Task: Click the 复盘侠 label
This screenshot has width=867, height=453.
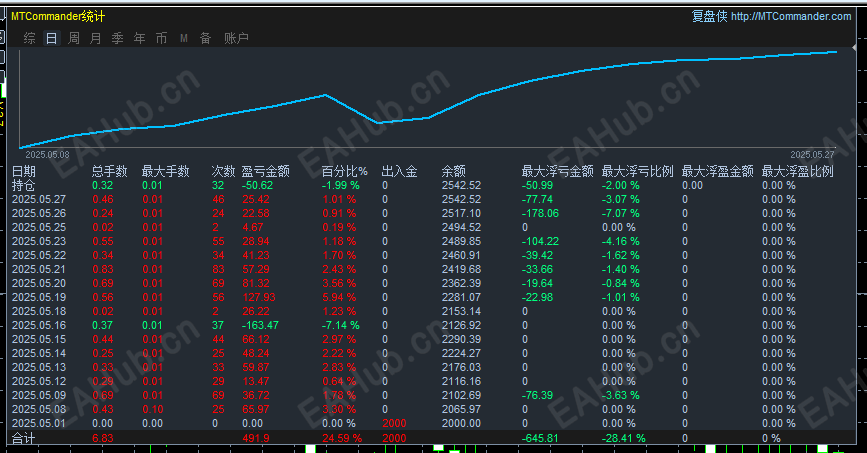Action: coord(709,17)
